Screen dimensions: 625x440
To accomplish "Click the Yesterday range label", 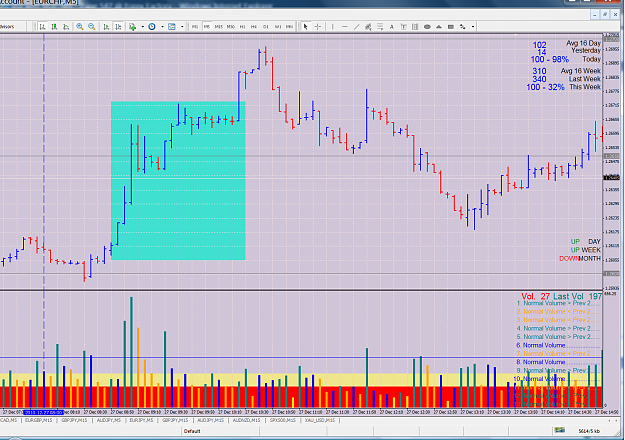I will point(586,51).
